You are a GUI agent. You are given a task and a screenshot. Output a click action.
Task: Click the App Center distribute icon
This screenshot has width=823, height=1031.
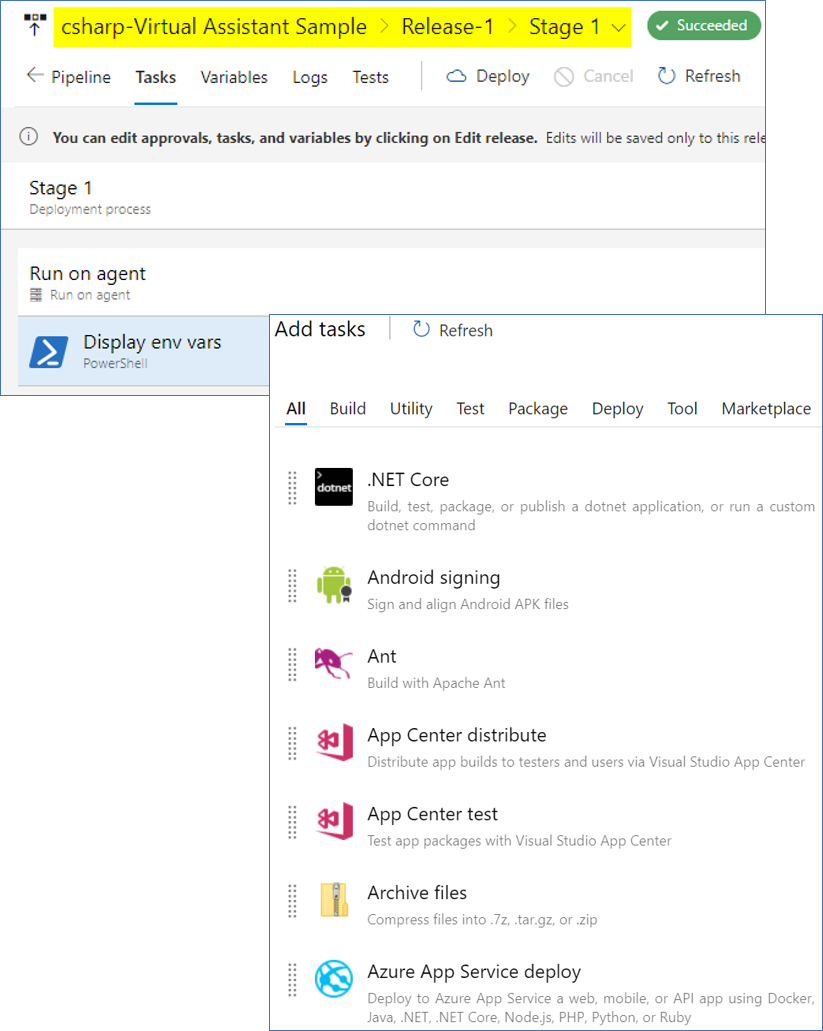(334, 743)
